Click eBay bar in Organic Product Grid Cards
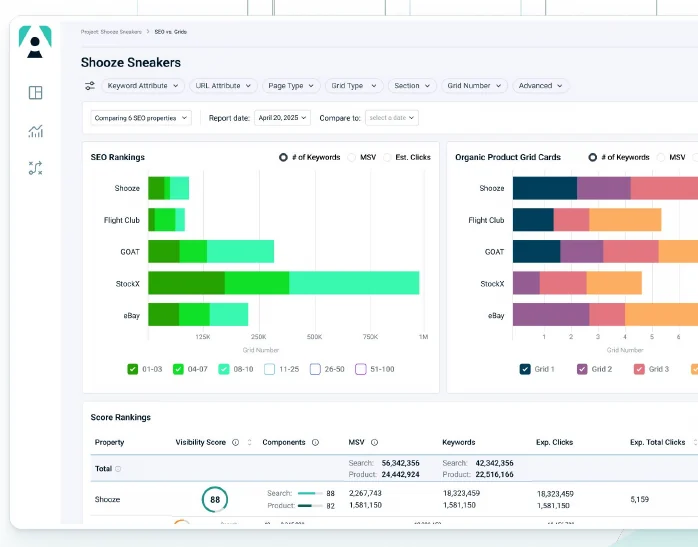This screenshot has width=698, height=547. 605,315
